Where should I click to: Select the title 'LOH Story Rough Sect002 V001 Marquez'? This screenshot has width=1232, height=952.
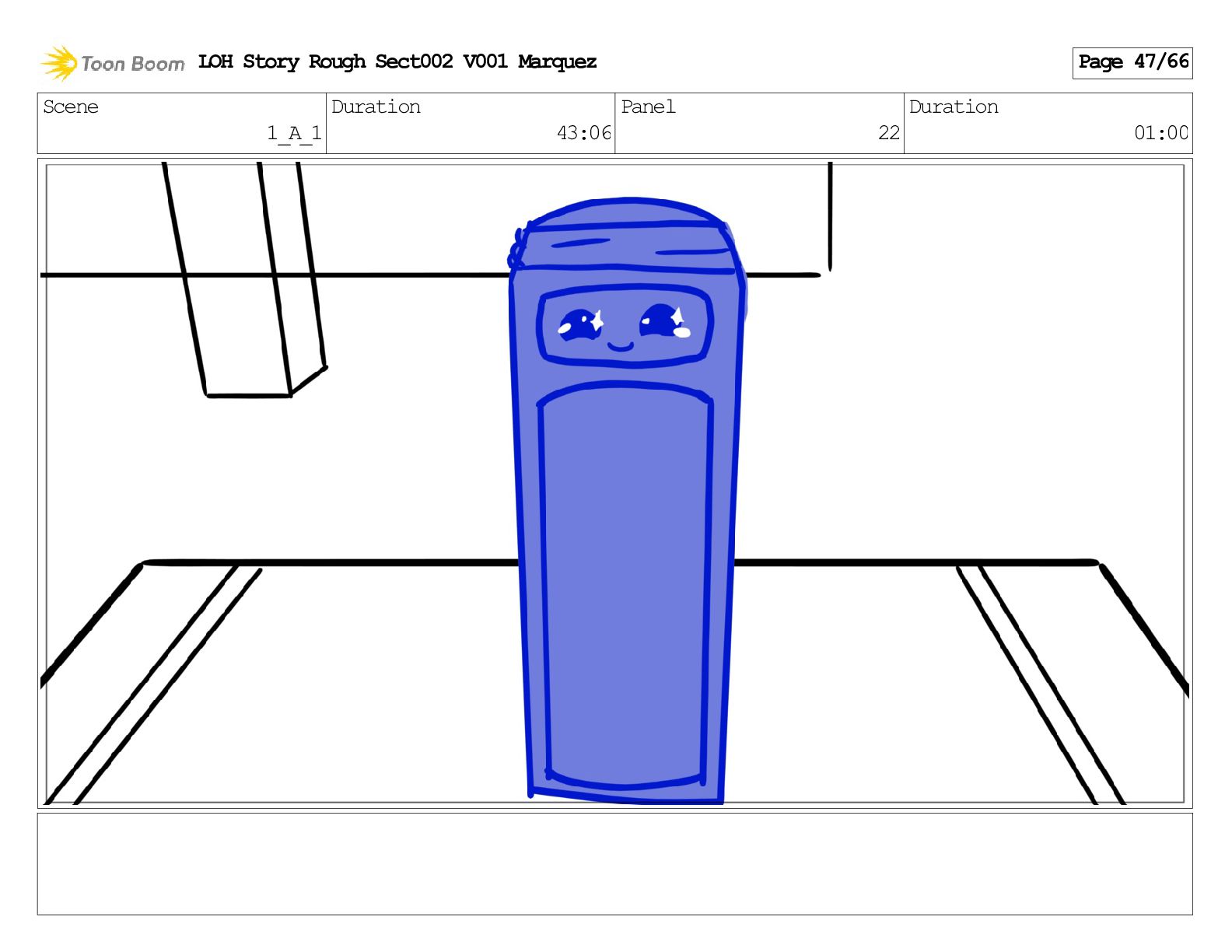coord(397,61)
